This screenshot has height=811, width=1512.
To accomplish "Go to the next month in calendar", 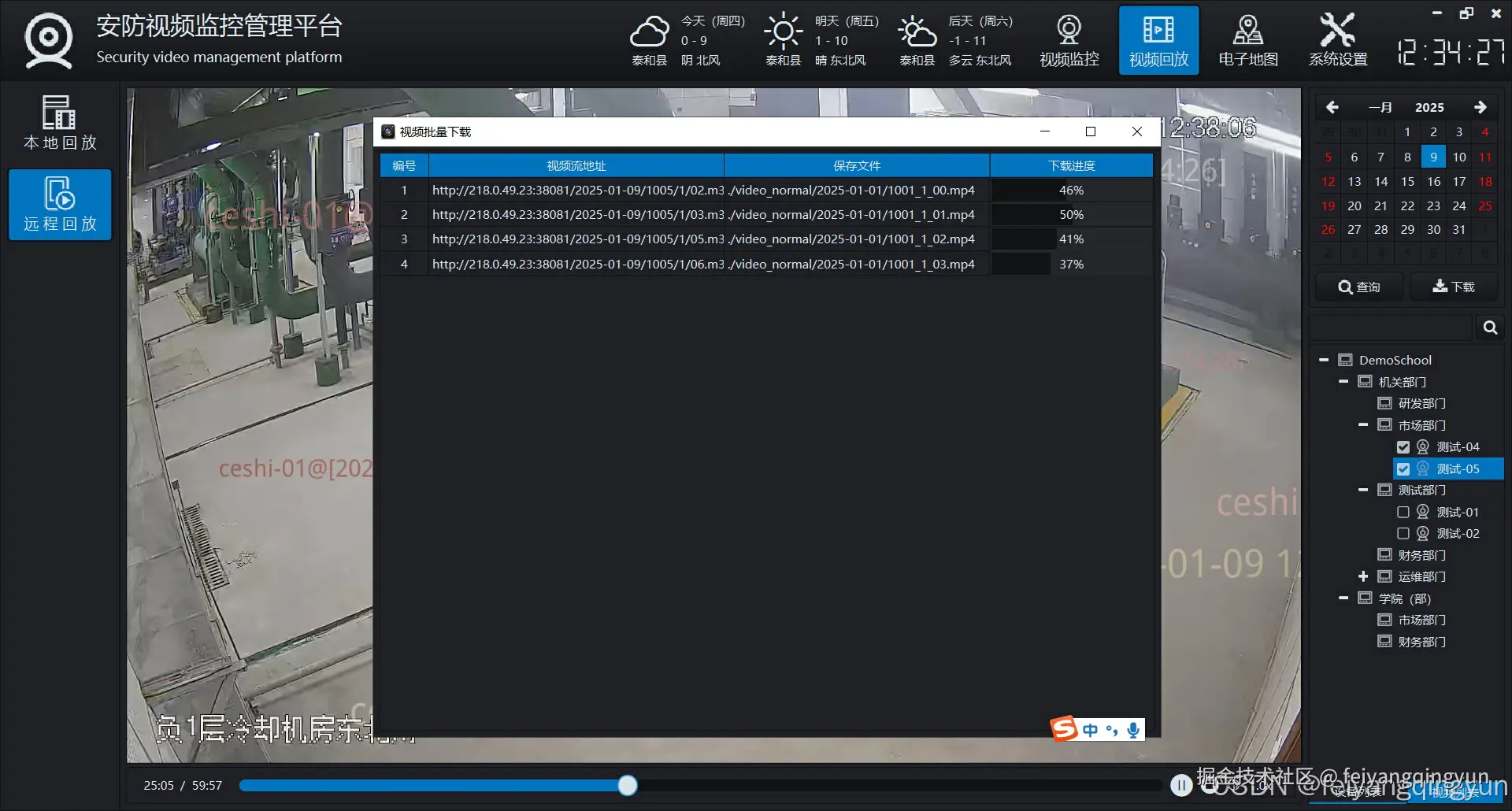I will 1480,107.
